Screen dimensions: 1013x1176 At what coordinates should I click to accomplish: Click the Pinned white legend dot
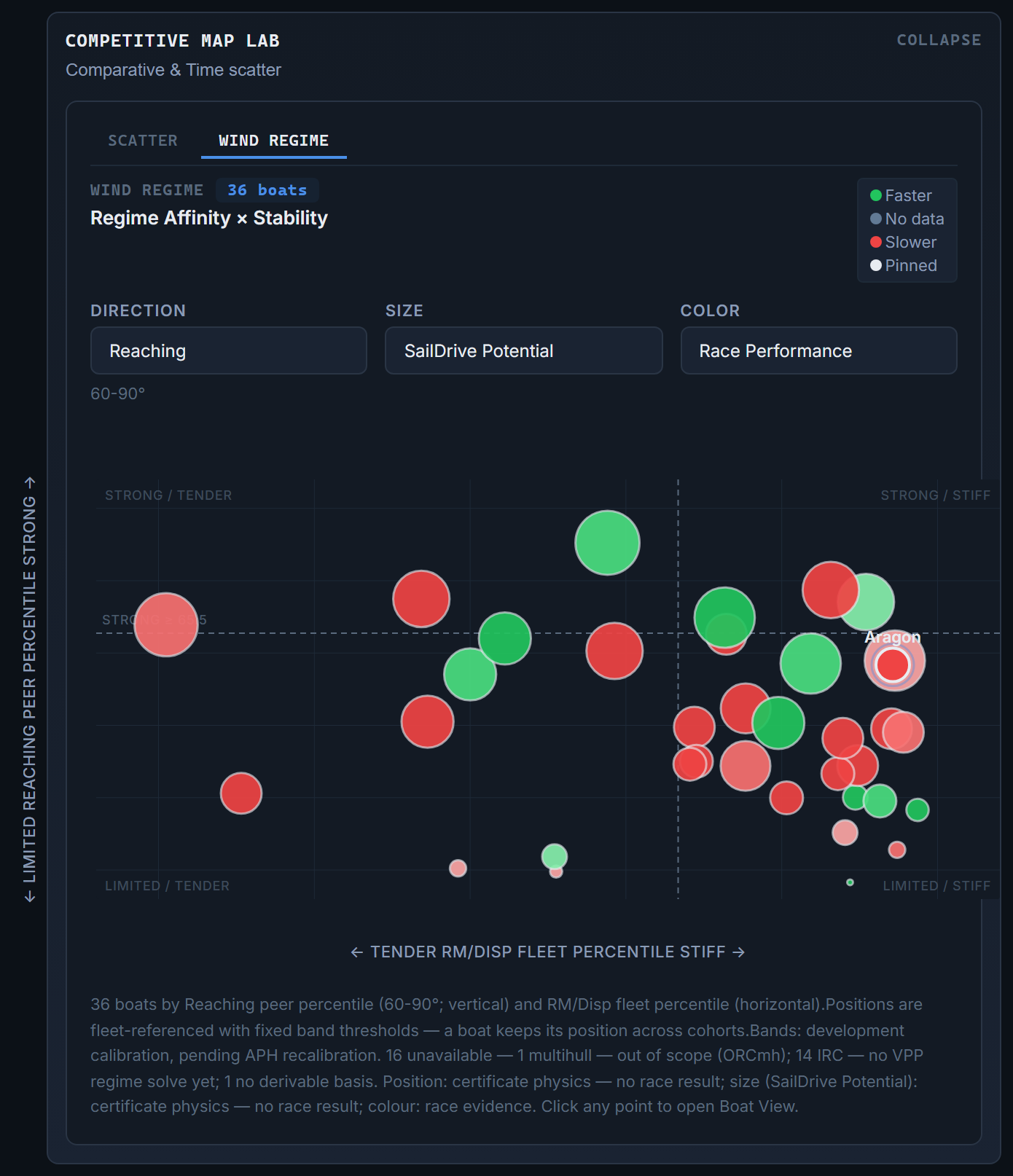point(876,265)
